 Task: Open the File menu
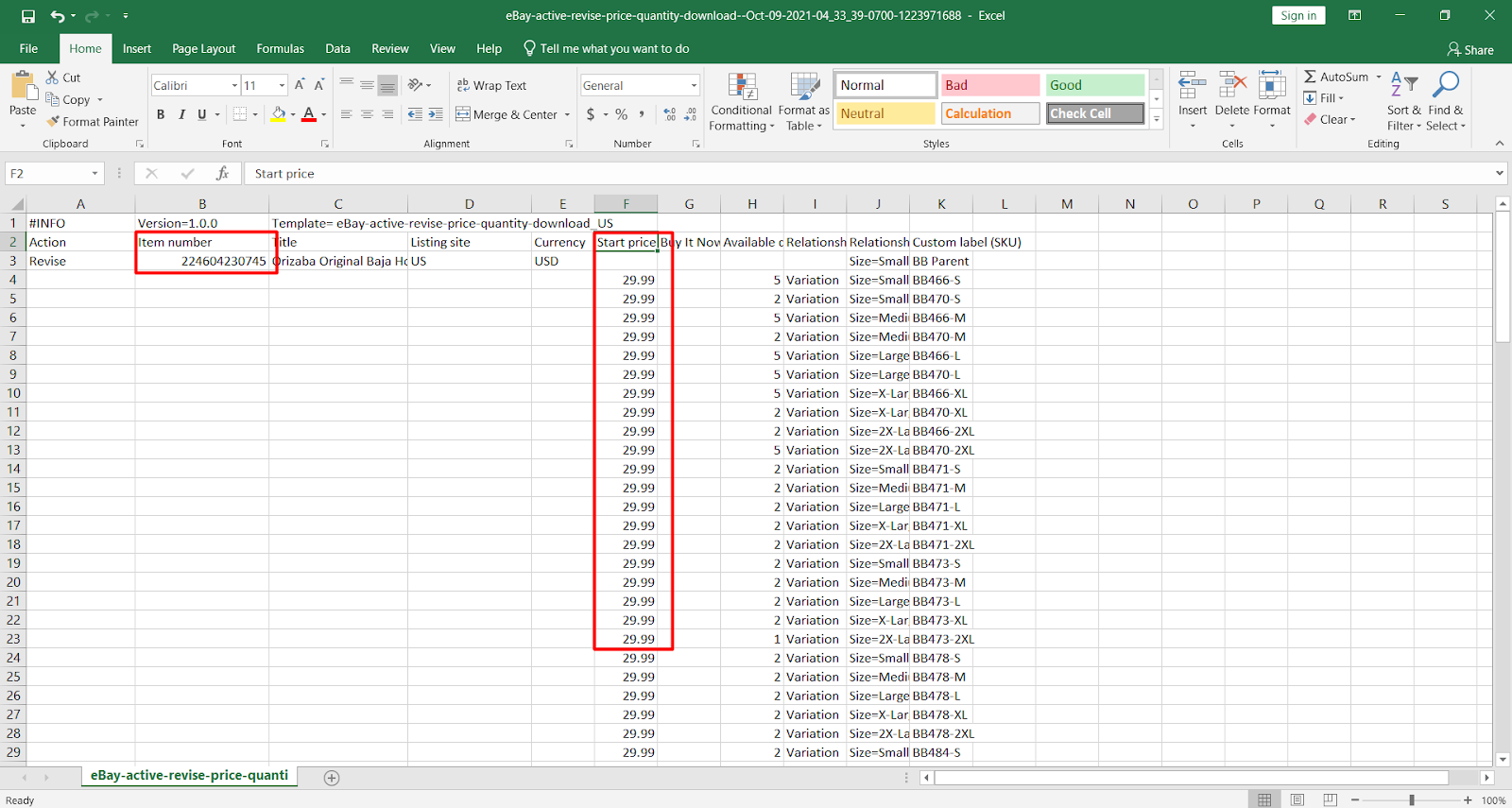29,48
